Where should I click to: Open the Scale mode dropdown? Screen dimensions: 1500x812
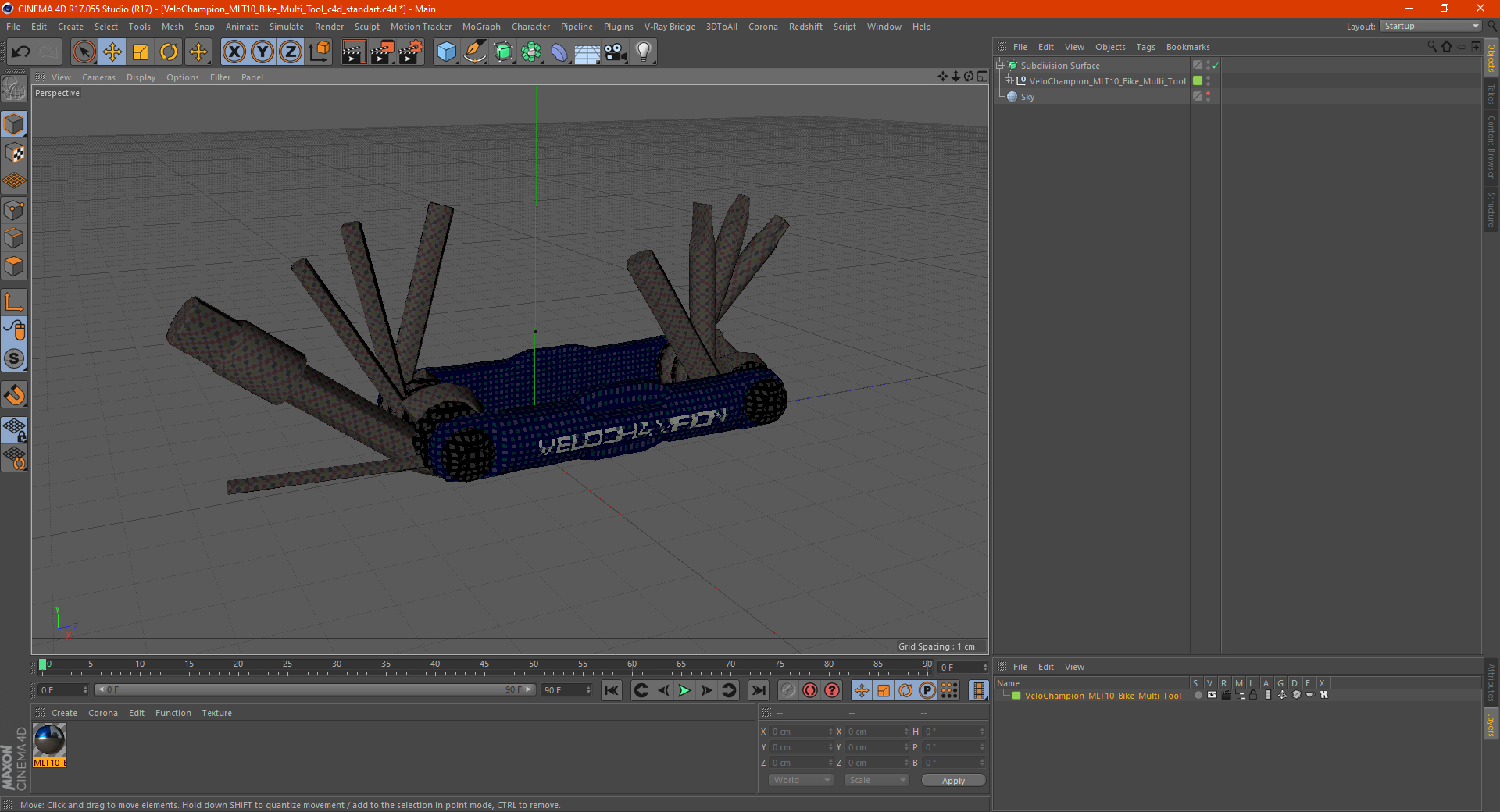(876, 781)
